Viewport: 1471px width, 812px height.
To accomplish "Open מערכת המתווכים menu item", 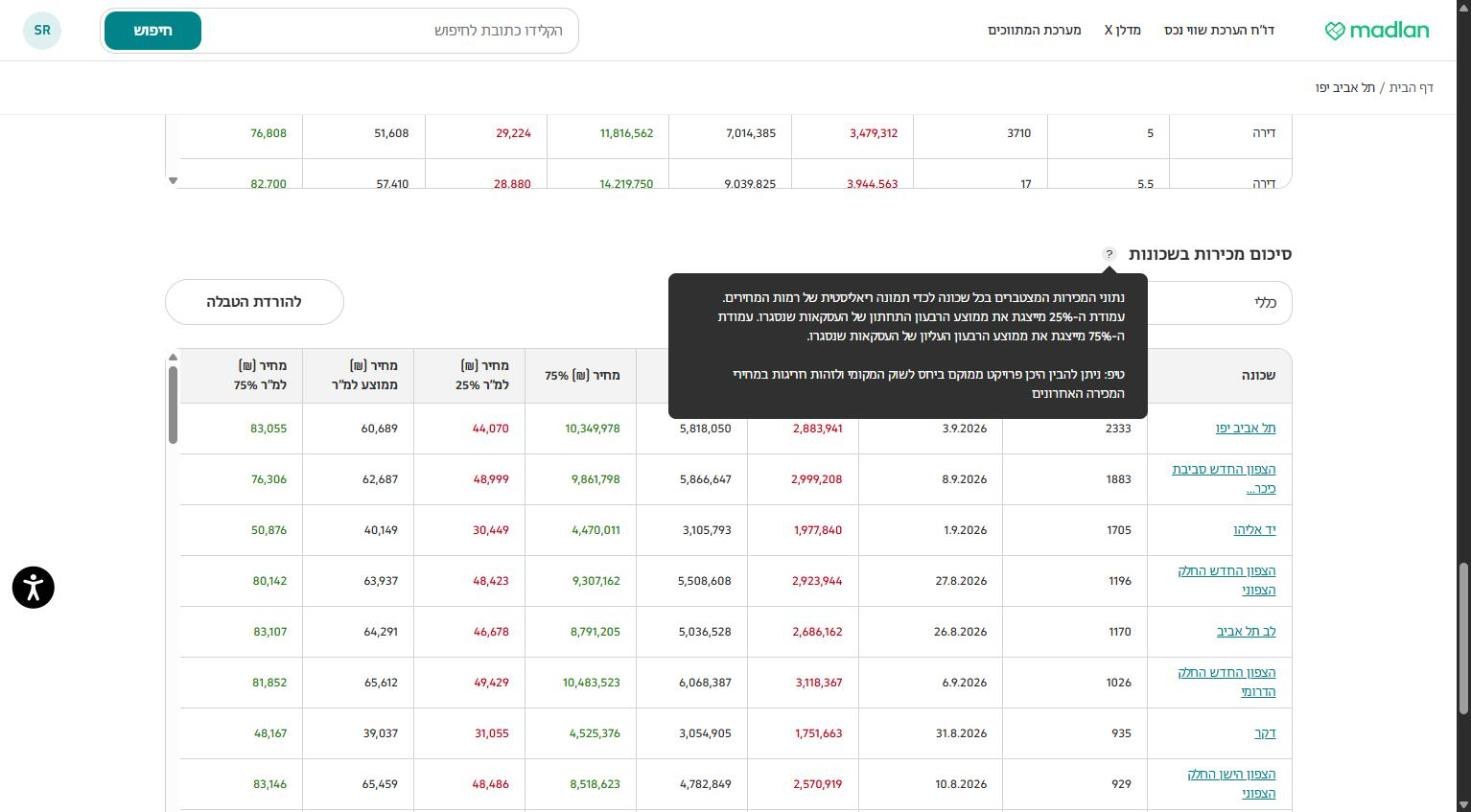I will tap(1035, 30).
